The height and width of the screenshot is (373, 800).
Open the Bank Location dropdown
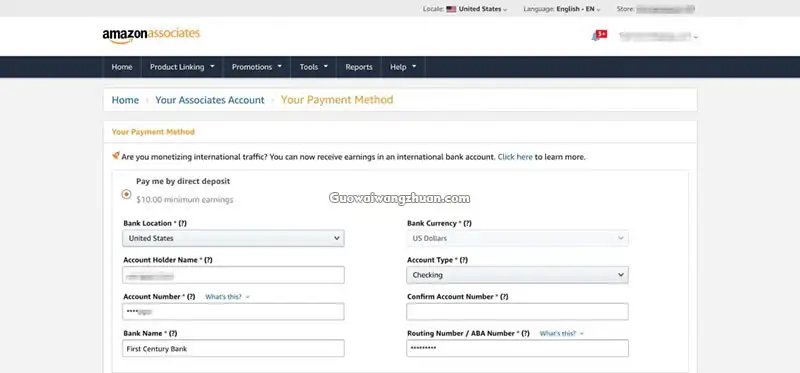233,238
